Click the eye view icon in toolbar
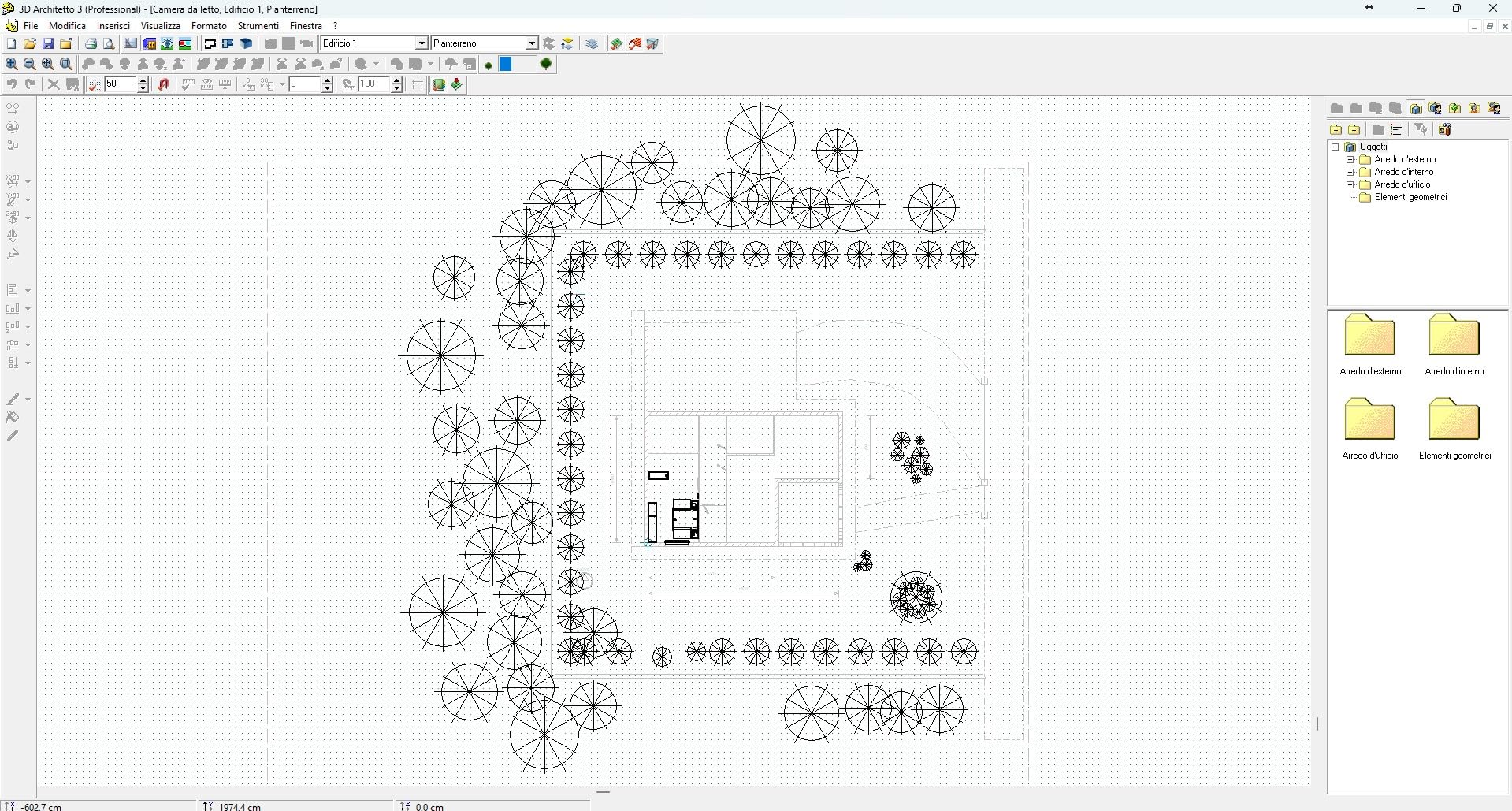This screenshot has height=811, width=1512. click(x=167, y=43)
